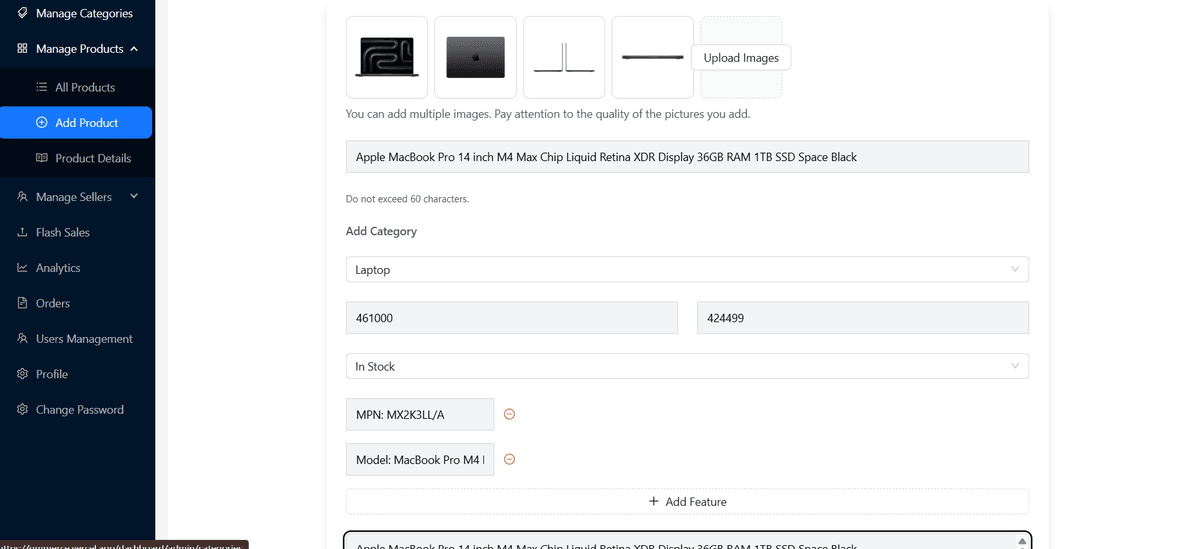Click the Manage Categories tag icon

22,14
